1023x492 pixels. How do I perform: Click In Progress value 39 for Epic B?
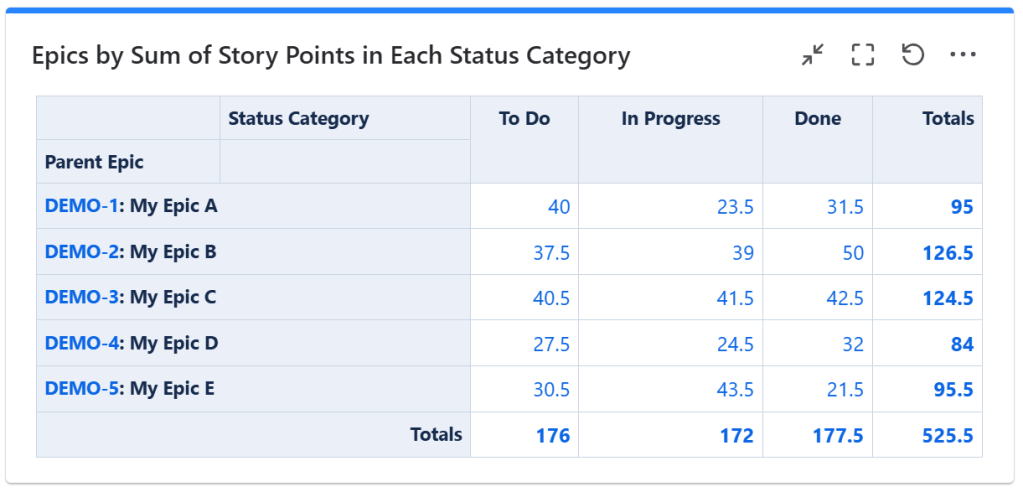point(742,253)
